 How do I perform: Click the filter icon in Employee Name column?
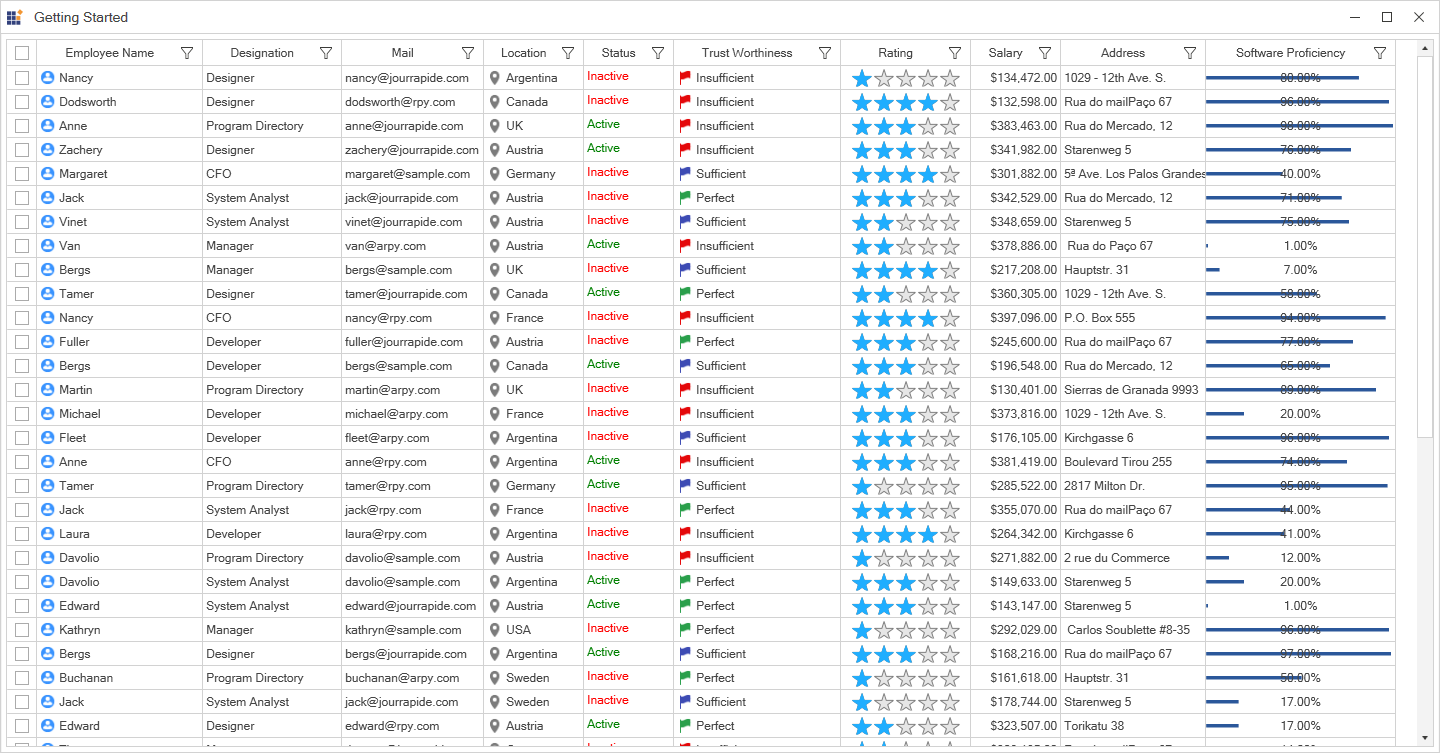point(187,53)
